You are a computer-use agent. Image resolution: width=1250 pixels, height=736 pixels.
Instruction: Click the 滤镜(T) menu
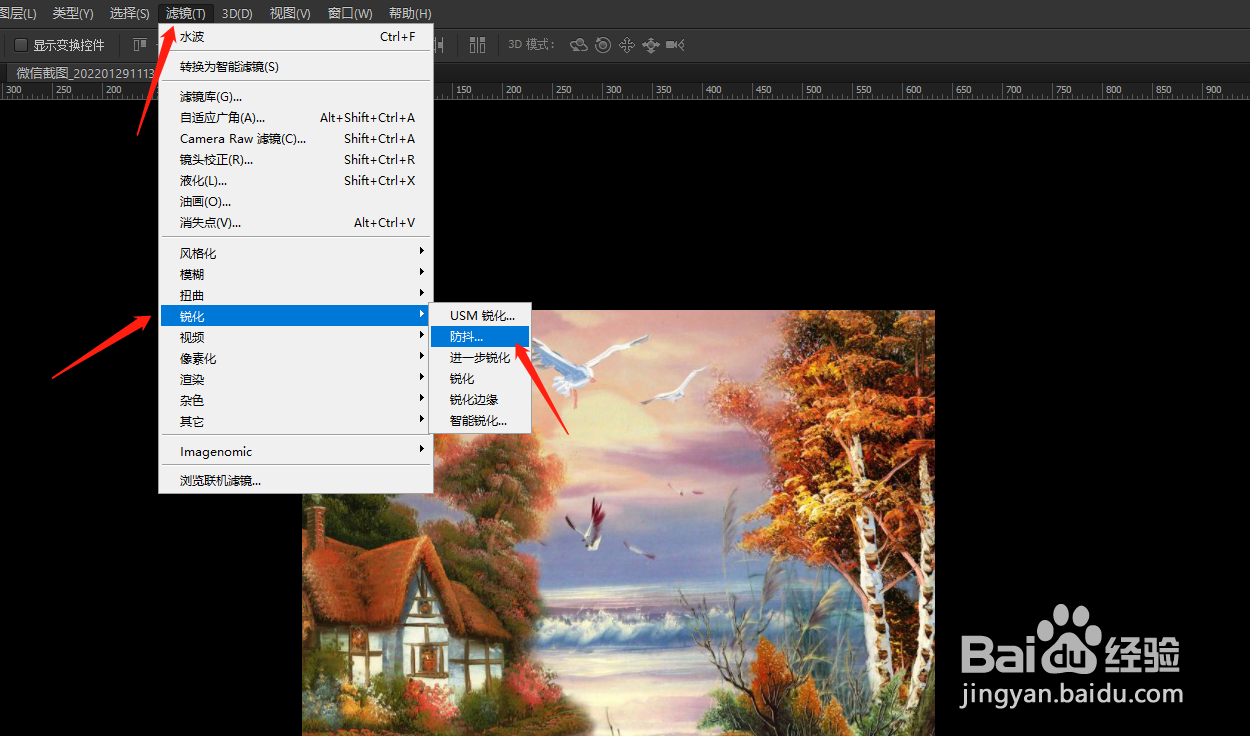[186, 13]
